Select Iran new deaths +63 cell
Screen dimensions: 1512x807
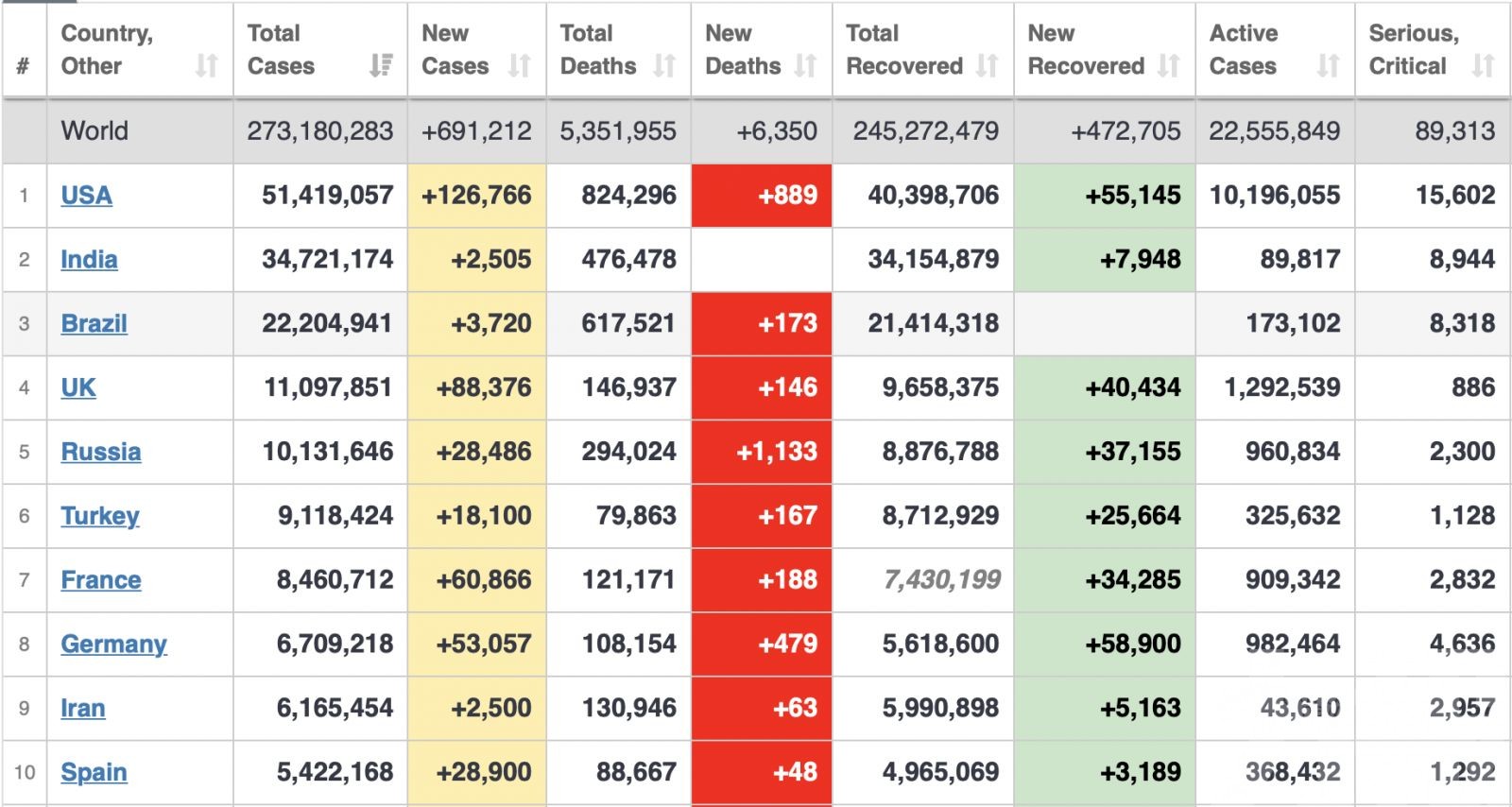[x=762, y=709]
